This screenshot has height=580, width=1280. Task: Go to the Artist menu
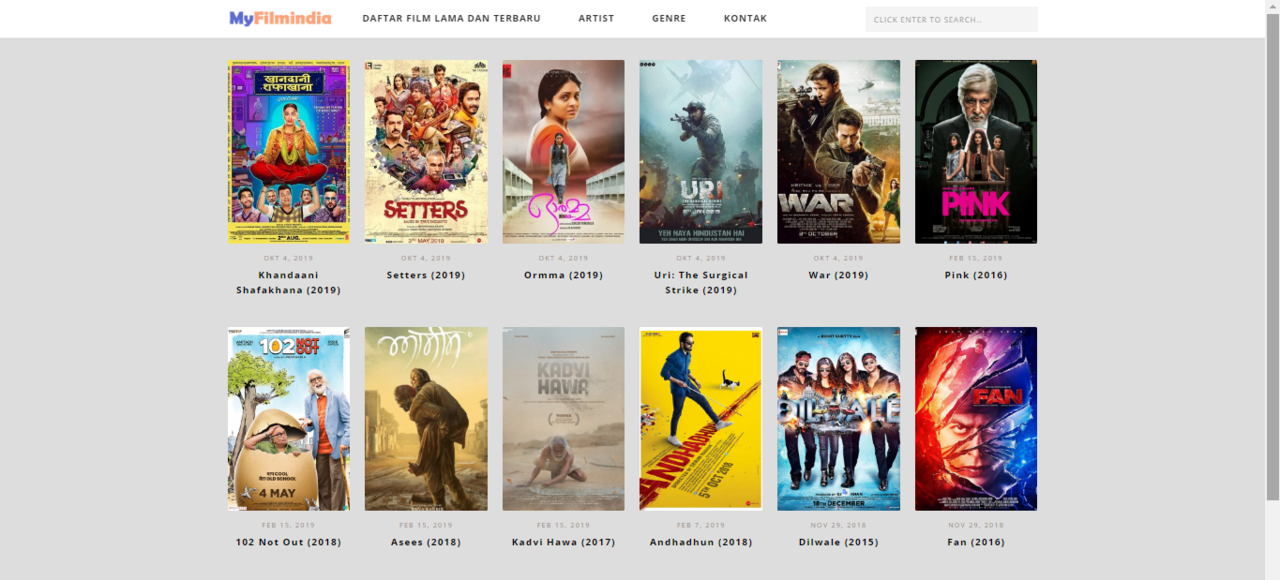pos(596,19)
